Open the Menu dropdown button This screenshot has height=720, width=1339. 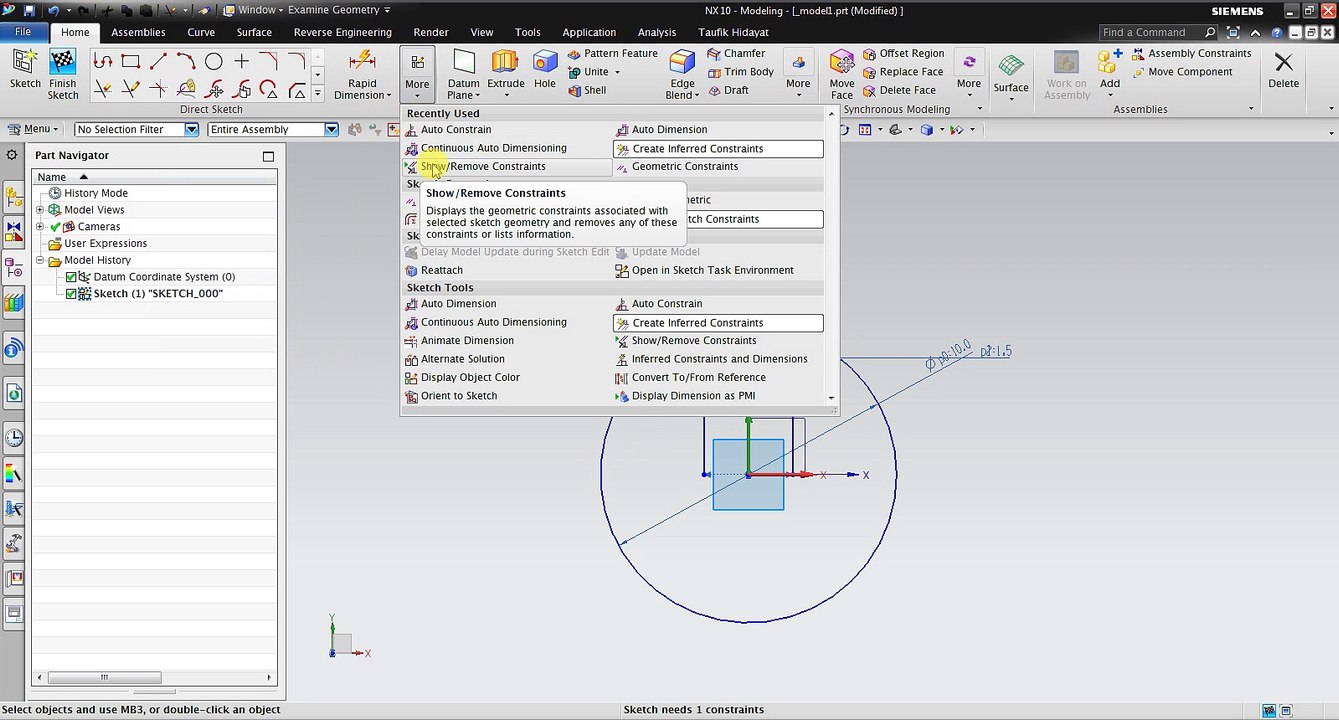click(33, 129)
